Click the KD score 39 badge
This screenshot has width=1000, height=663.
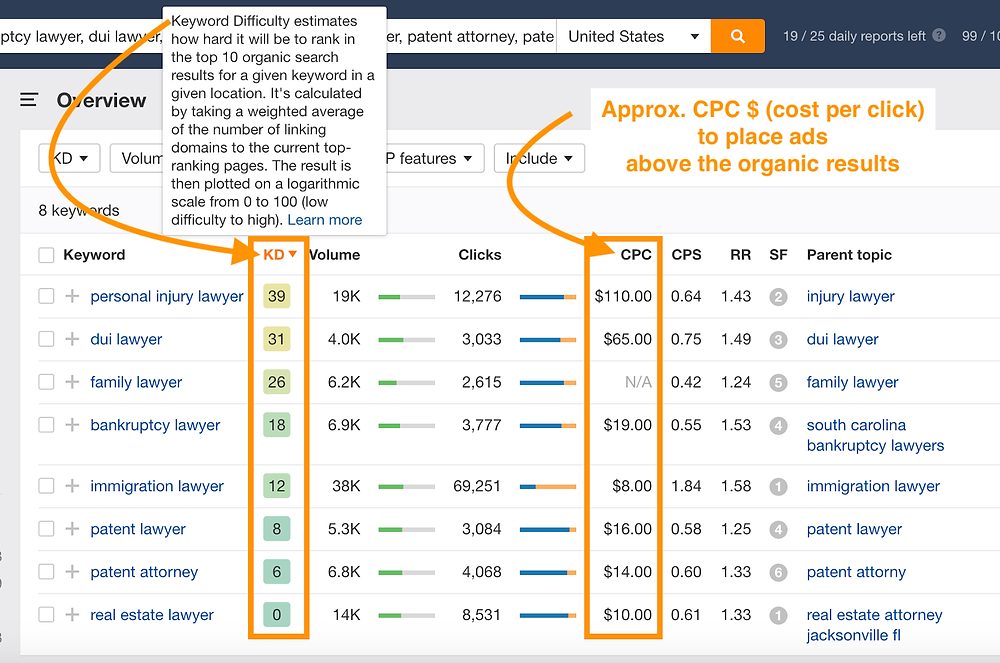277,296
